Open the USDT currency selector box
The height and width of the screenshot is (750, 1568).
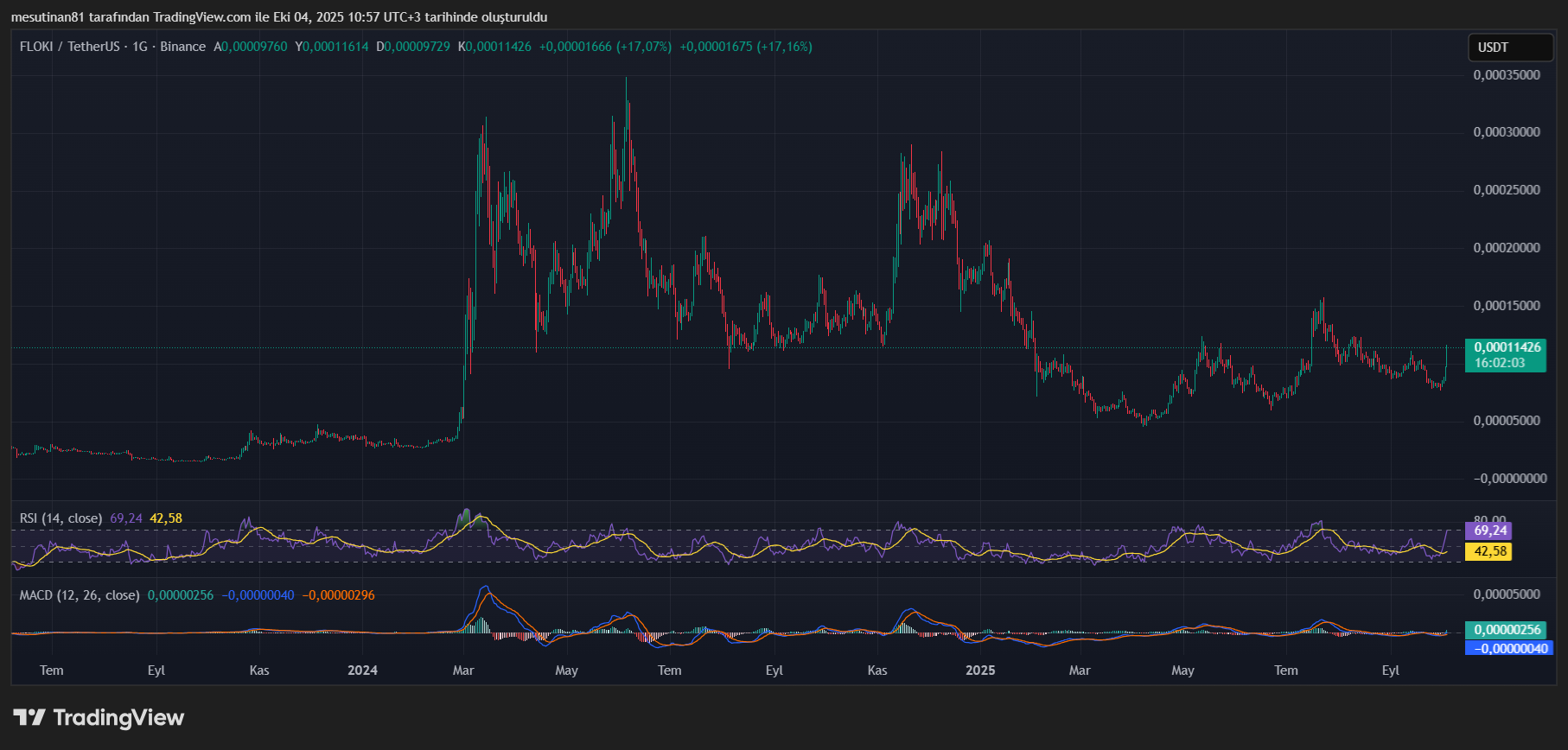(x=1510, y=48)
